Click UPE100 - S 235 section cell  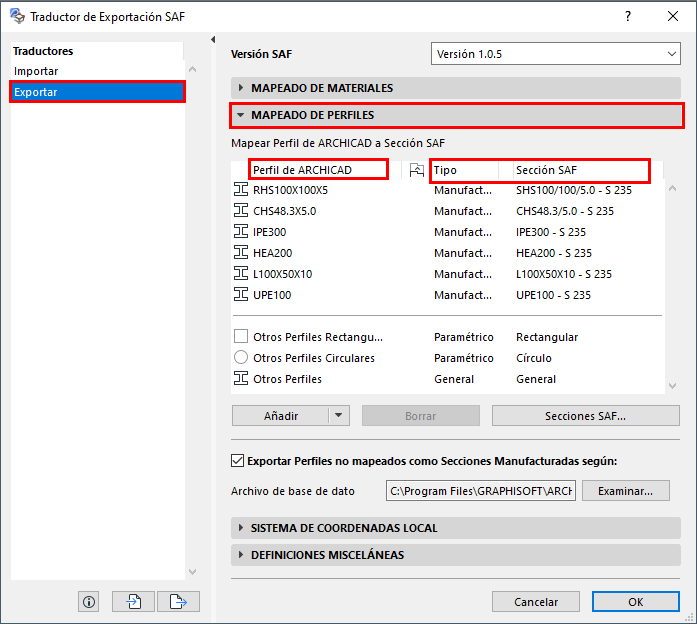coord(553,295)
